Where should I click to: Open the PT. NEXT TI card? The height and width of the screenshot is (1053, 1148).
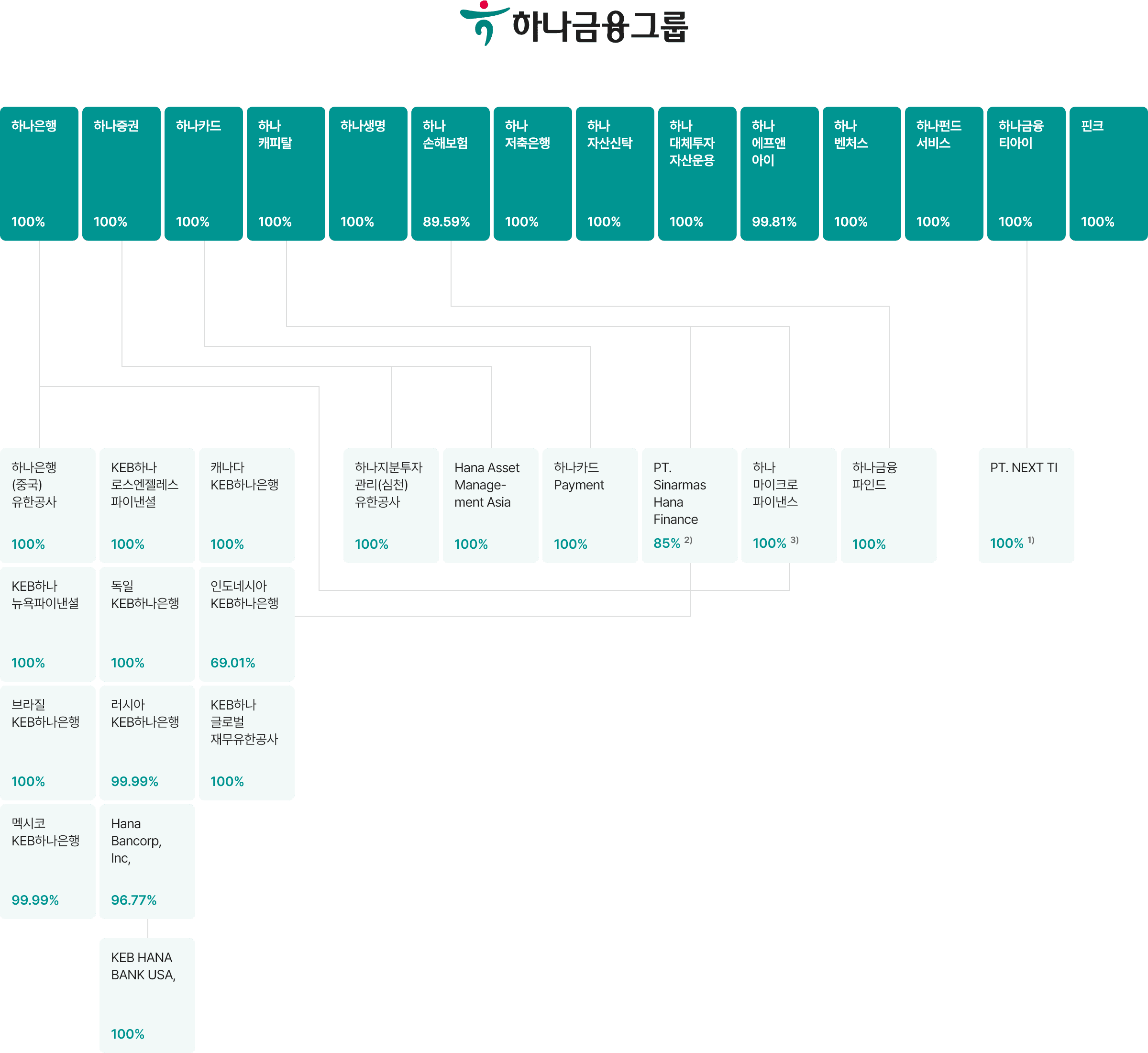pyautogui.click(x=1026, y=505)
